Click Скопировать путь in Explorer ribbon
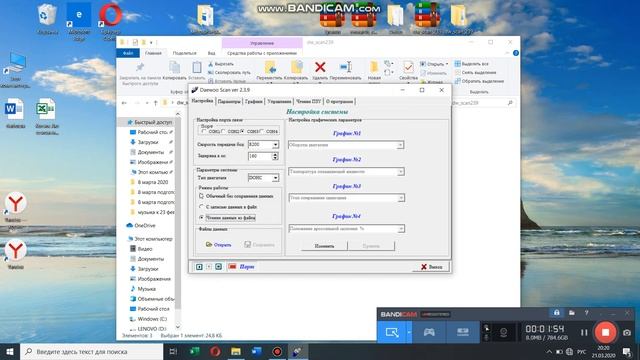Screen dimensions: 640x360 point(229,73)
